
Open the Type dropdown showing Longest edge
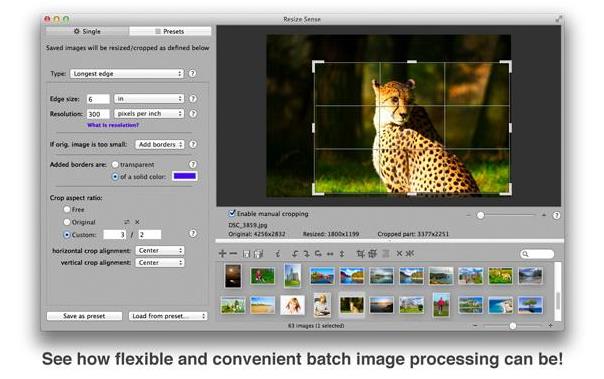click(x=126, y=74)
